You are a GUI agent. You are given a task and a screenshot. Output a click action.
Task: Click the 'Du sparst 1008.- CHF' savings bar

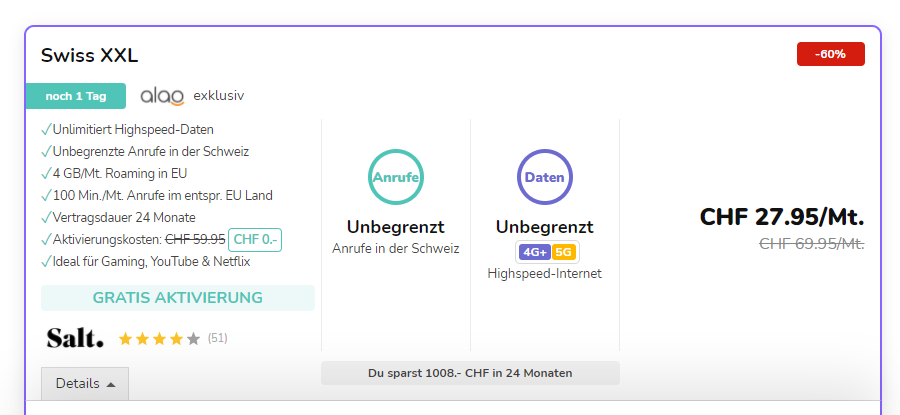click(x=470, y=373)
